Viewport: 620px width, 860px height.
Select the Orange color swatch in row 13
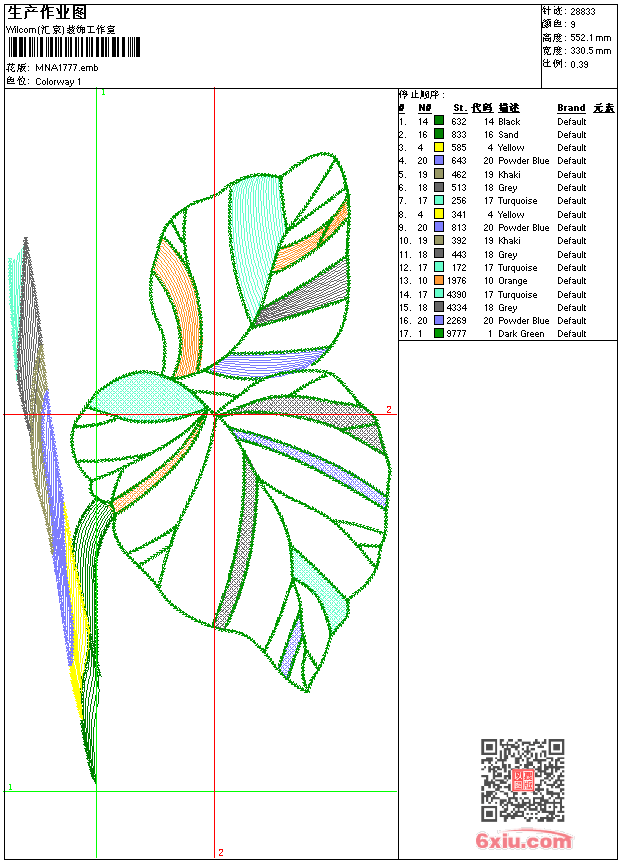tap(439, 281)
